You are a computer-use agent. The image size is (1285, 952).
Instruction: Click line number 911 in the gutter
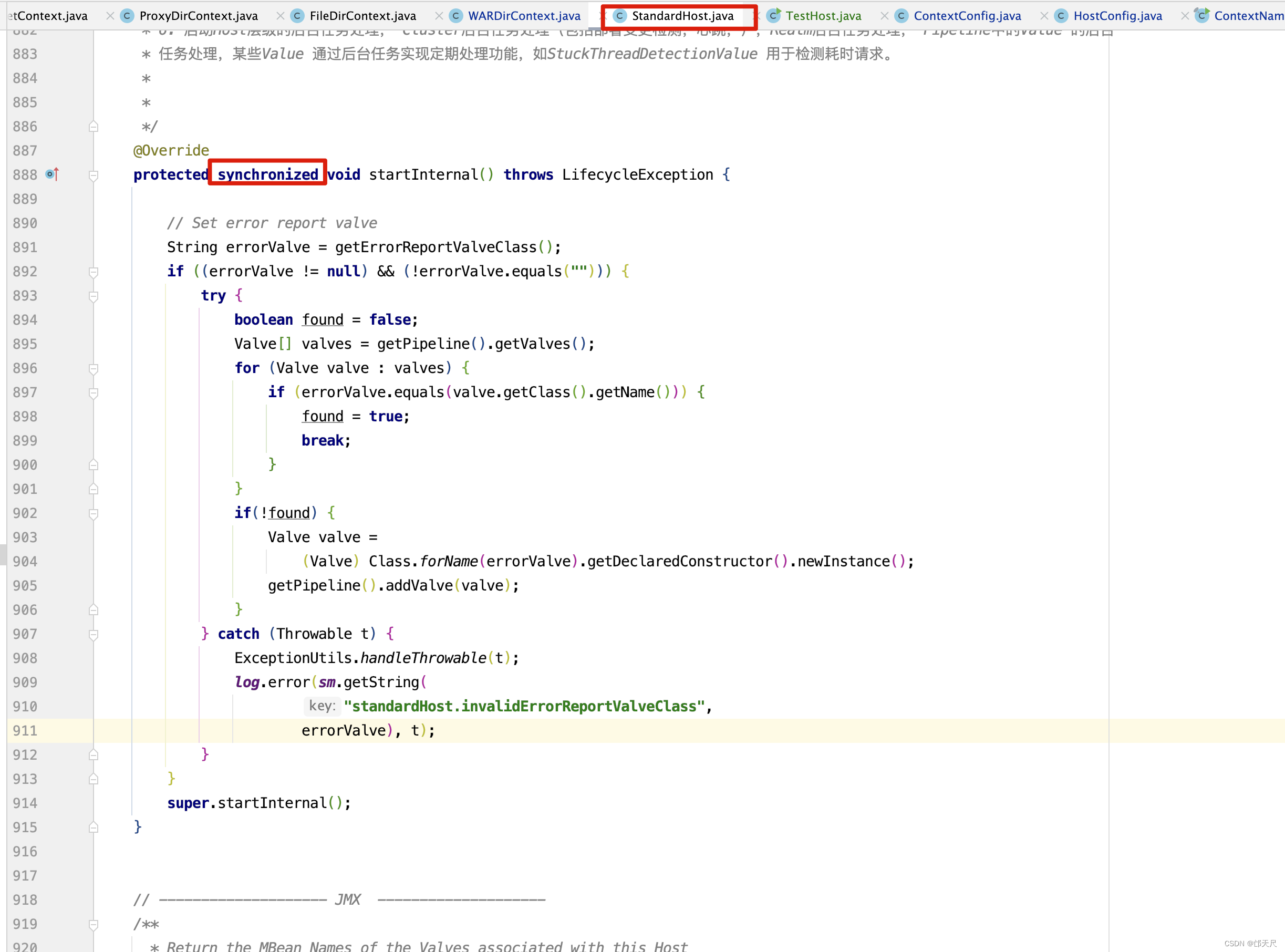(x=25, y=731)
